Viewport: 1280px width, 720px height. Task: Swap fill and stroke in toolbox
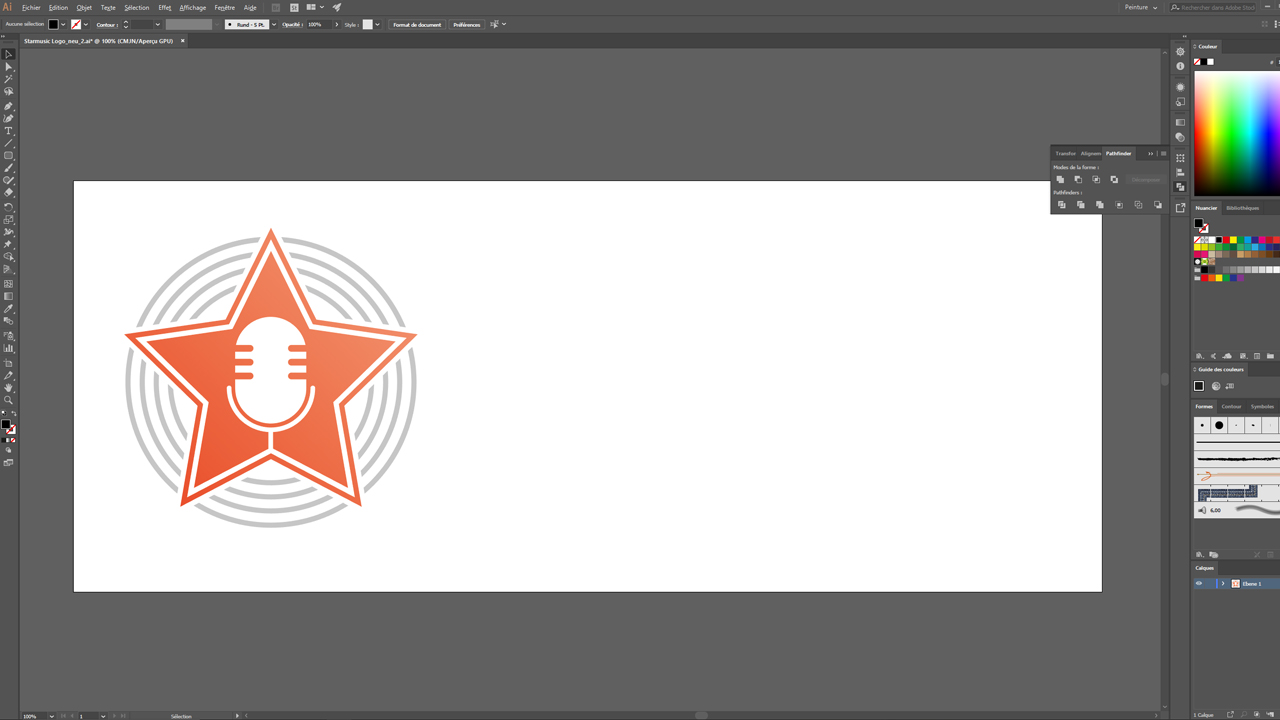coord(14,413)
